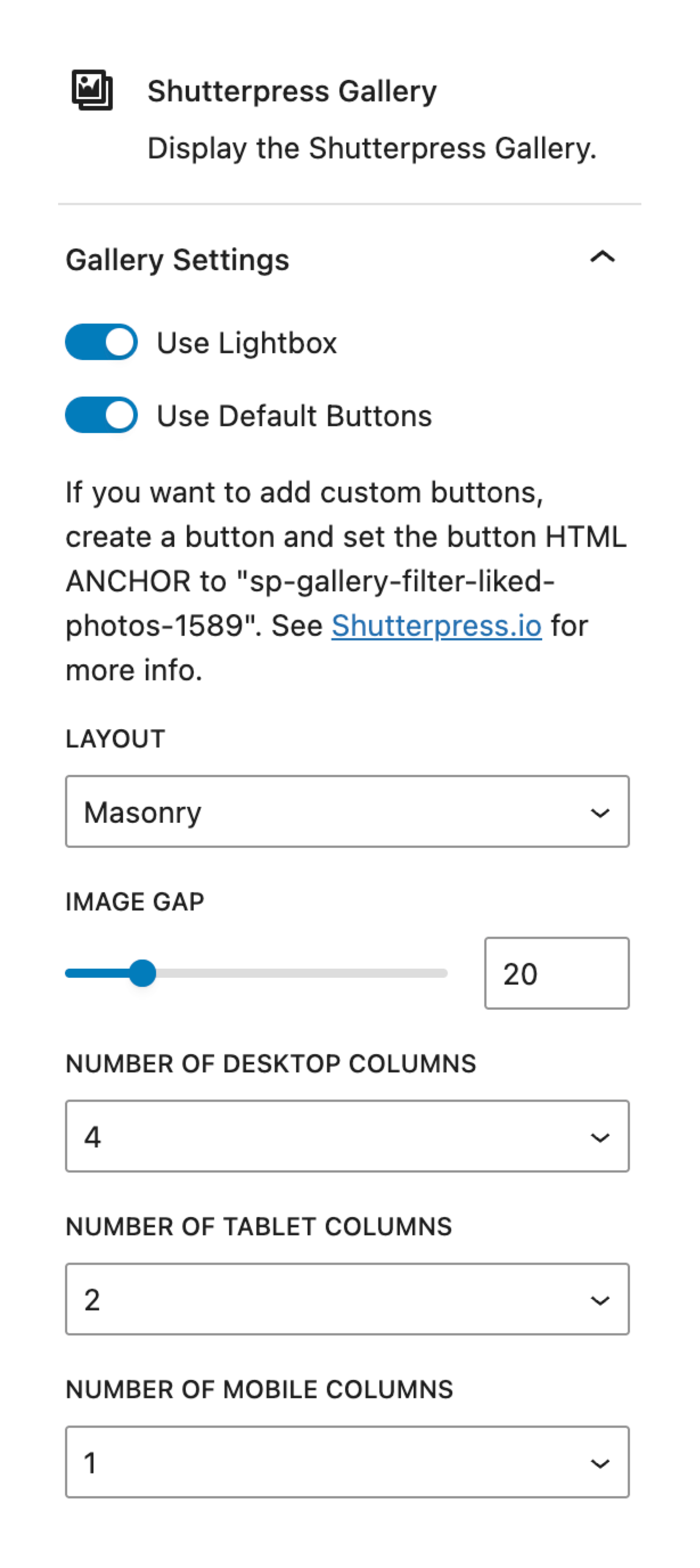Click the tablet columns dropdown chevron

(x=600, y=1299)
